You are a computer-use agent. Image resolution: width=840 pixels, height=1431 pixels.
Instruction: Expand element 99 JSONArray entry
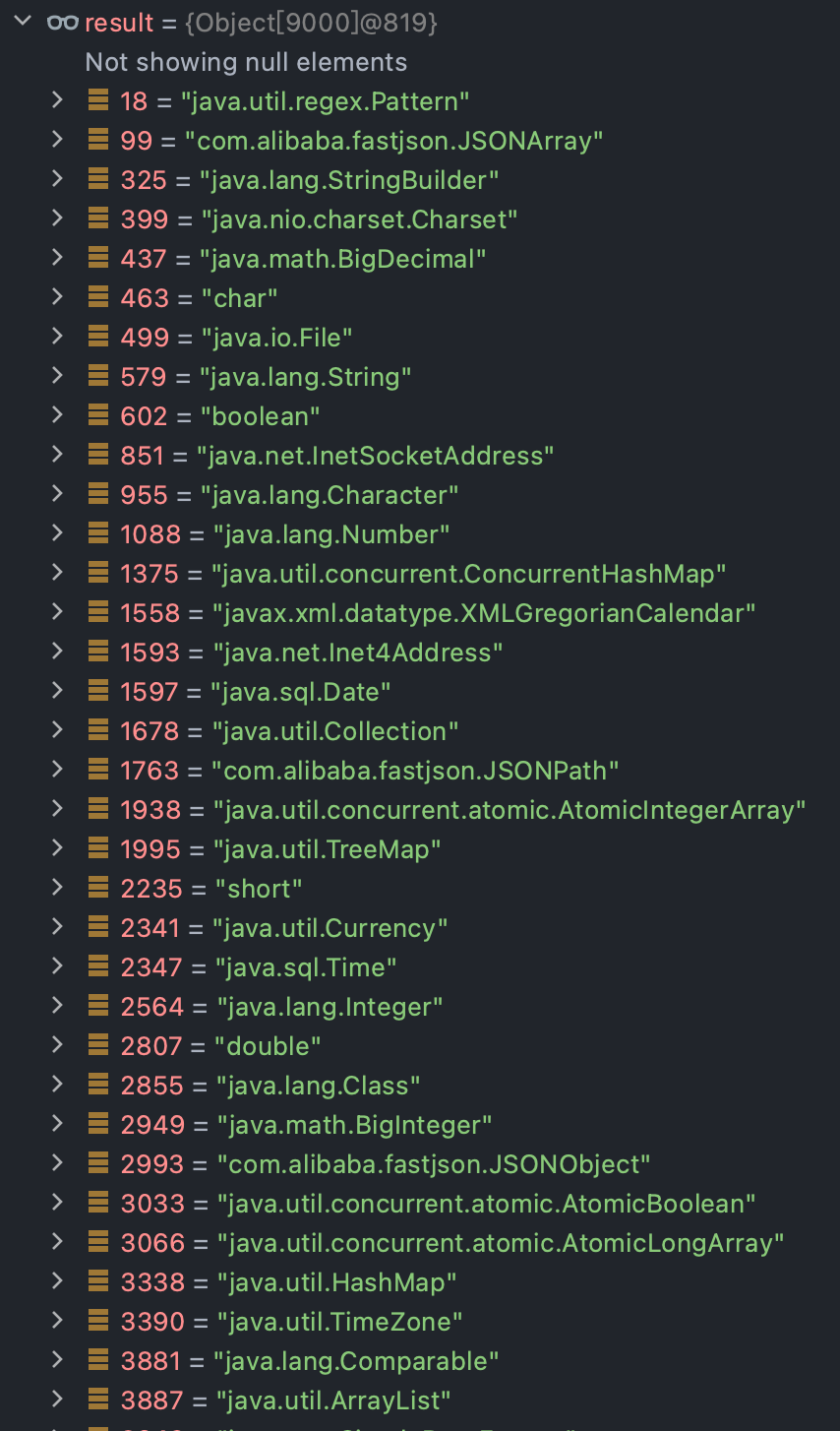57,140
